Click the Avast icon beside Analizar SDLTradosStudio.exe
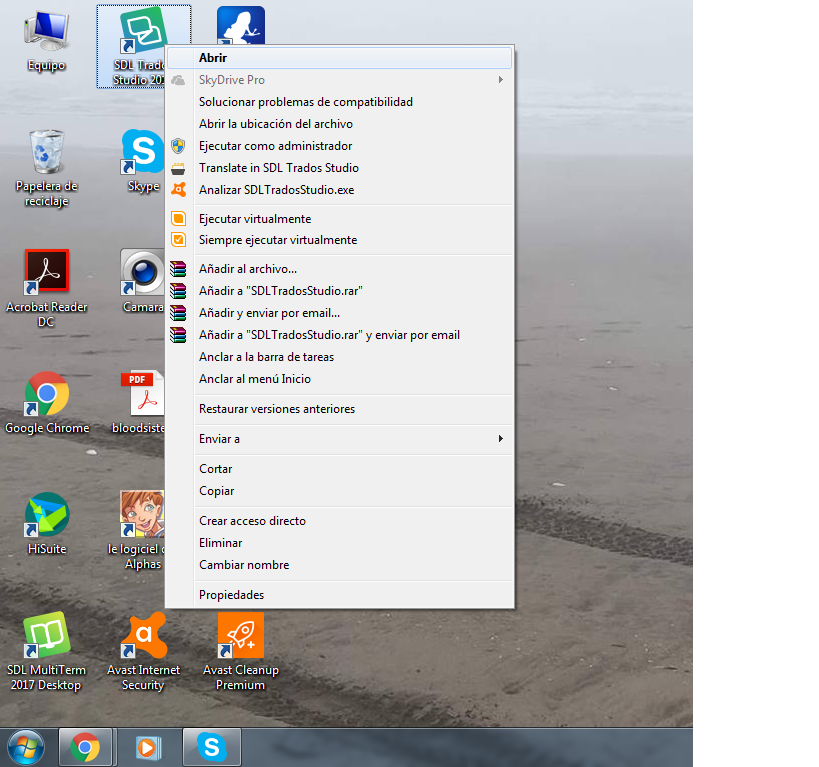Viewport: 819px width, 767px height. point(178,190)
